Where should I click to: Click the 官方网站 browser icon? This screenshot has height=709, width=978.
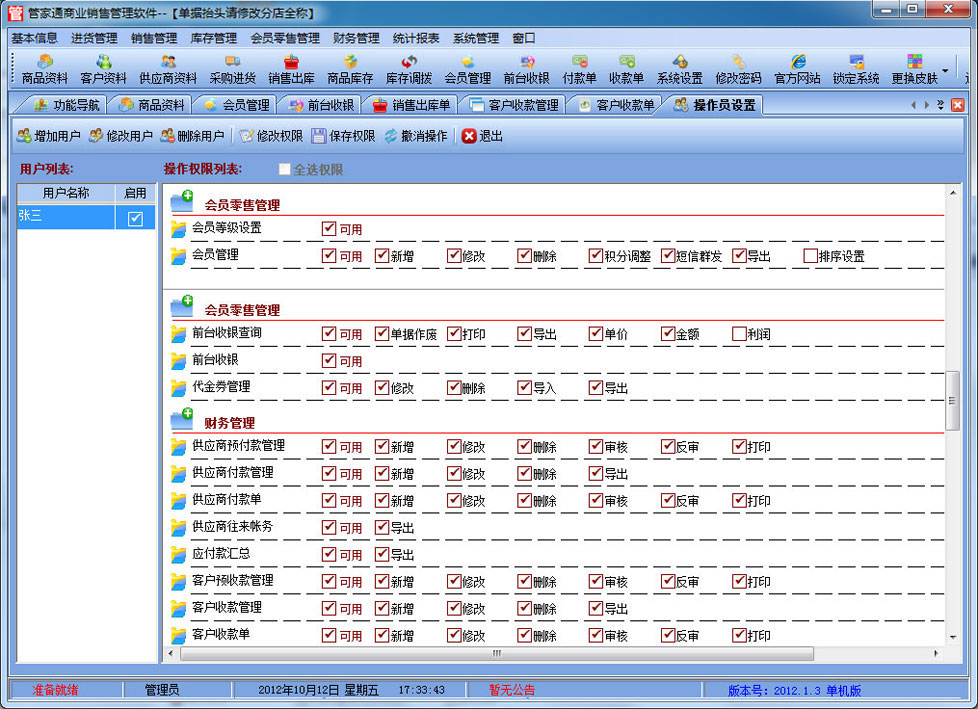coord(797,69)
